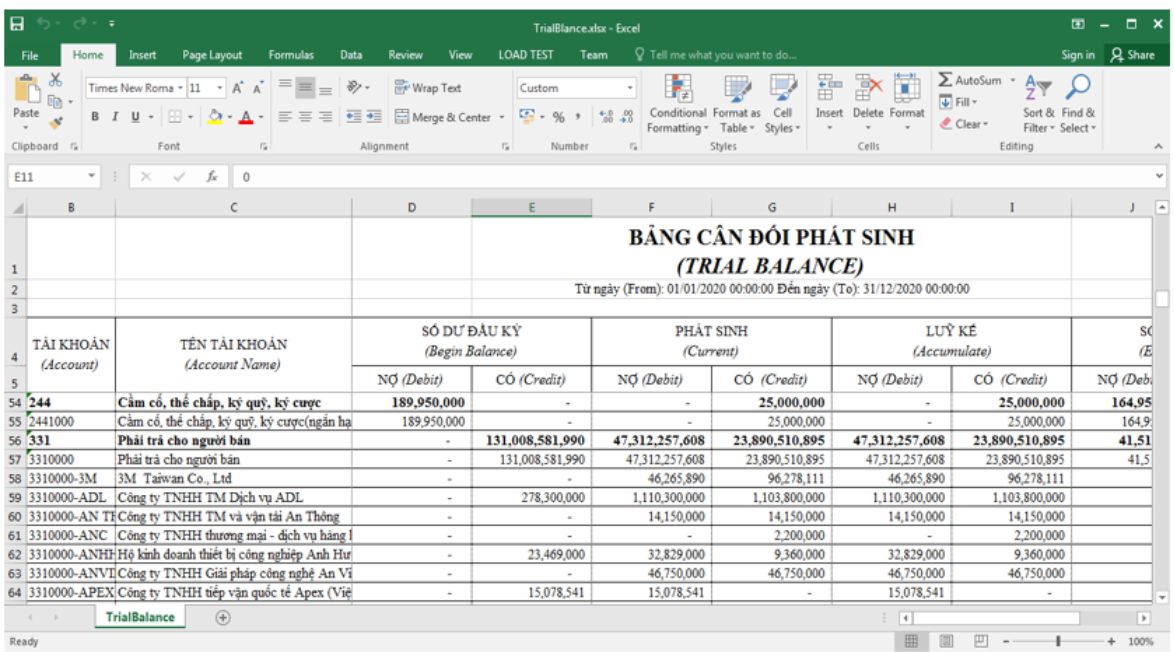Expand the Custom number format dropdown
The width and height of the screenshot is (1174, 652).
coord(630,88)
